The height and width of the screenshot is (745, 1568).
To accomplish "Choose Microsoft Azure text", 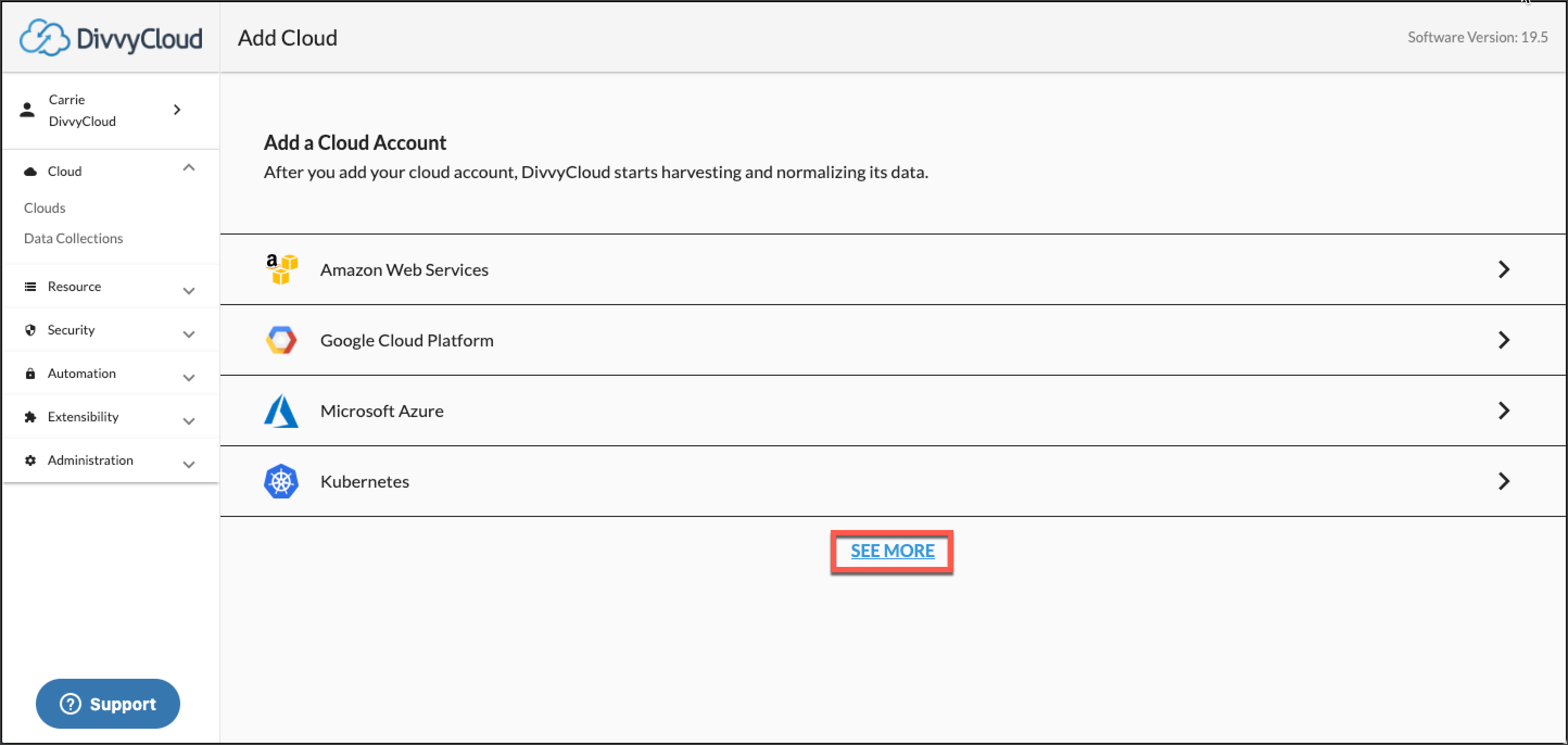I will click(382, 411).
